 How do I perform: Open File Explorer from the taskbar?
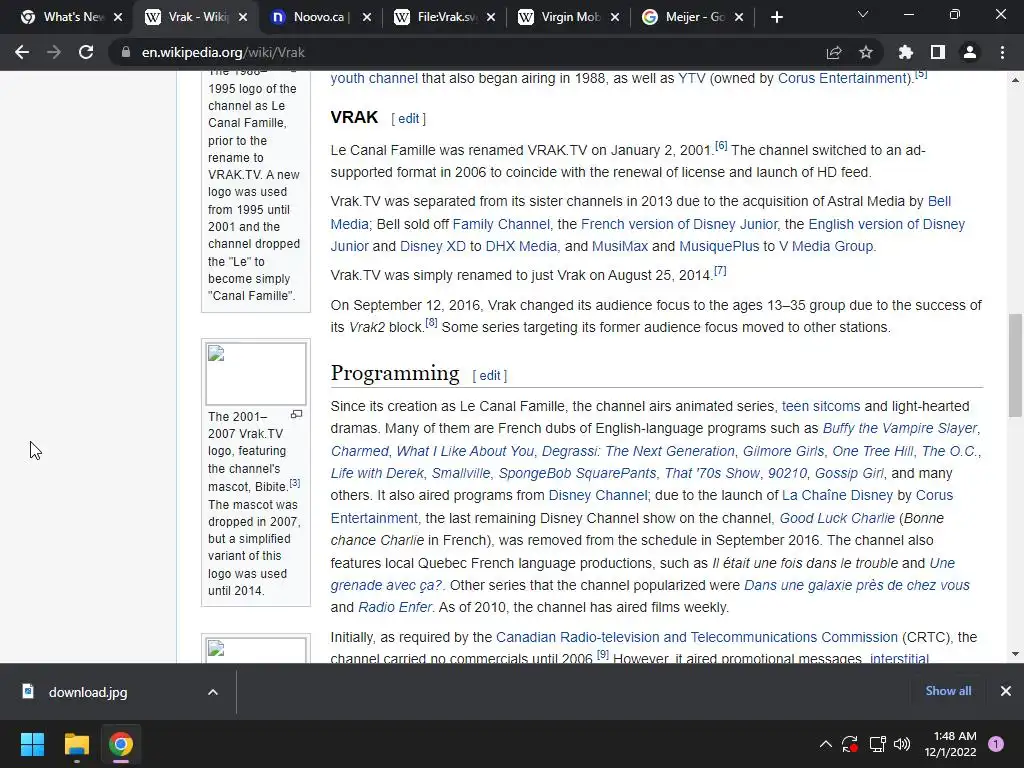tap(76, 744)
